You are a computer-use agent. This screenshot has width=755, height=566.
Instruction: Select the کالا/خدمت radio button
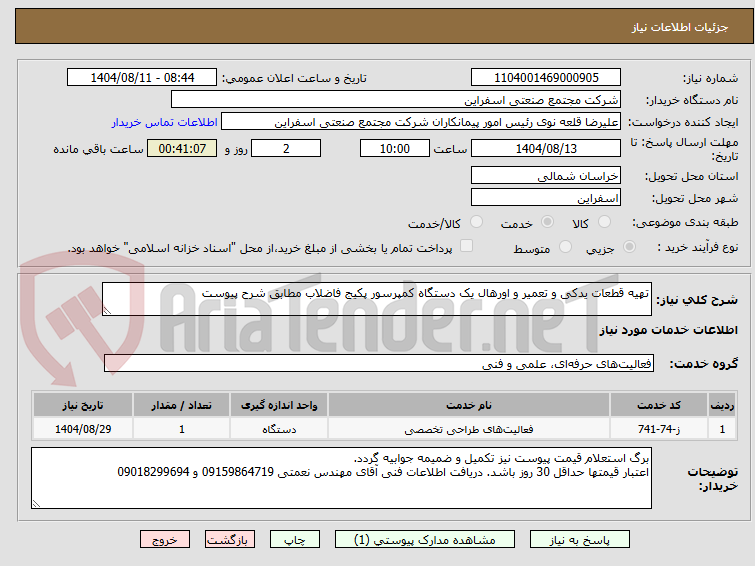point(476,222)
